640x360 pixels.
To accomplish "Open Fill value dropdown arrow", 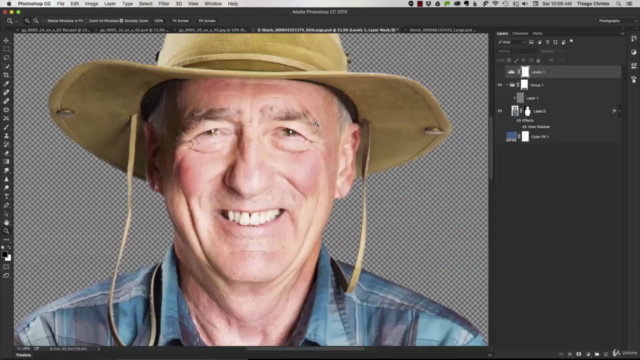I will coord(571,60).
